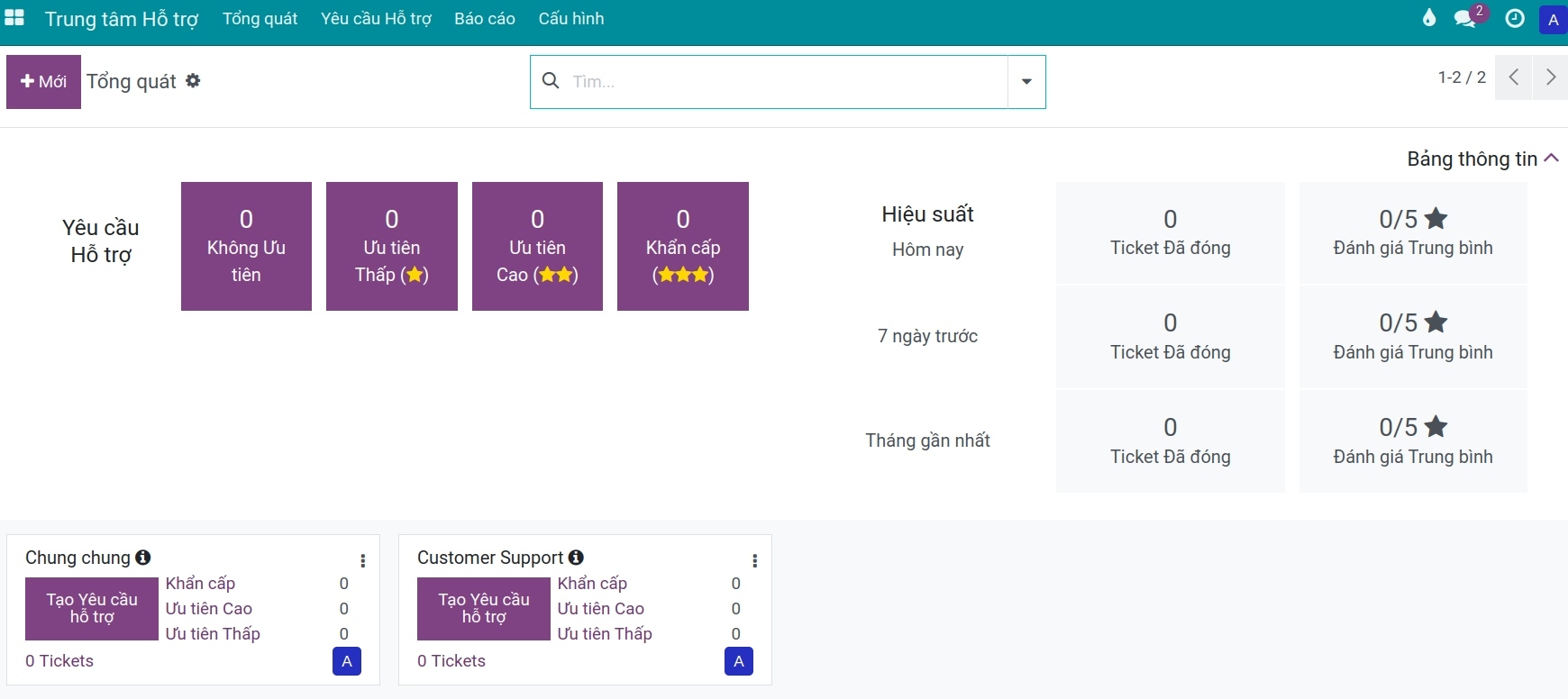Click Khẩn cấp link in Chung chung card
The width and height of the screenshot is (1568, 699).
coord(200,584)
